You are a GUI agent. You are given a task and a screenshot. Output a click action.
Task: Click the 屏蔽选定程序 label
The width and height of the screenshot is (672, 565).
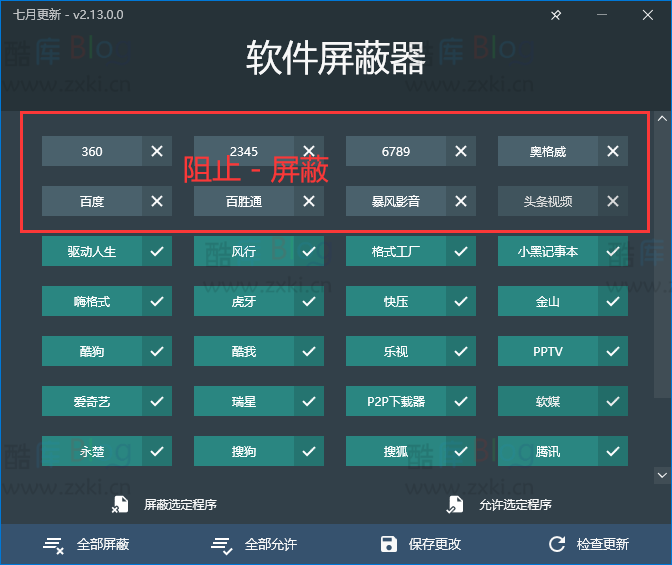(180, 505)
